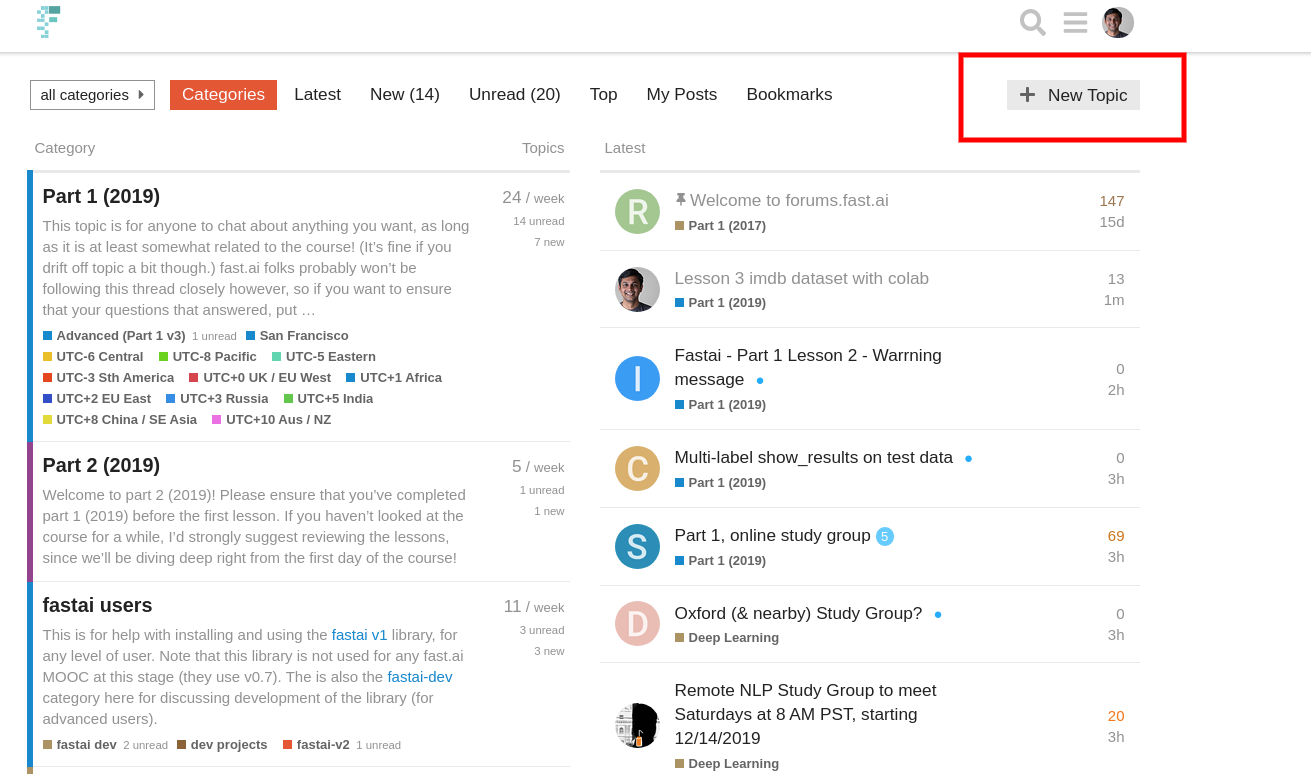Click the C avatar on Multi-label topic
The image size is (1311, 774).
click(x=637, y=468)
